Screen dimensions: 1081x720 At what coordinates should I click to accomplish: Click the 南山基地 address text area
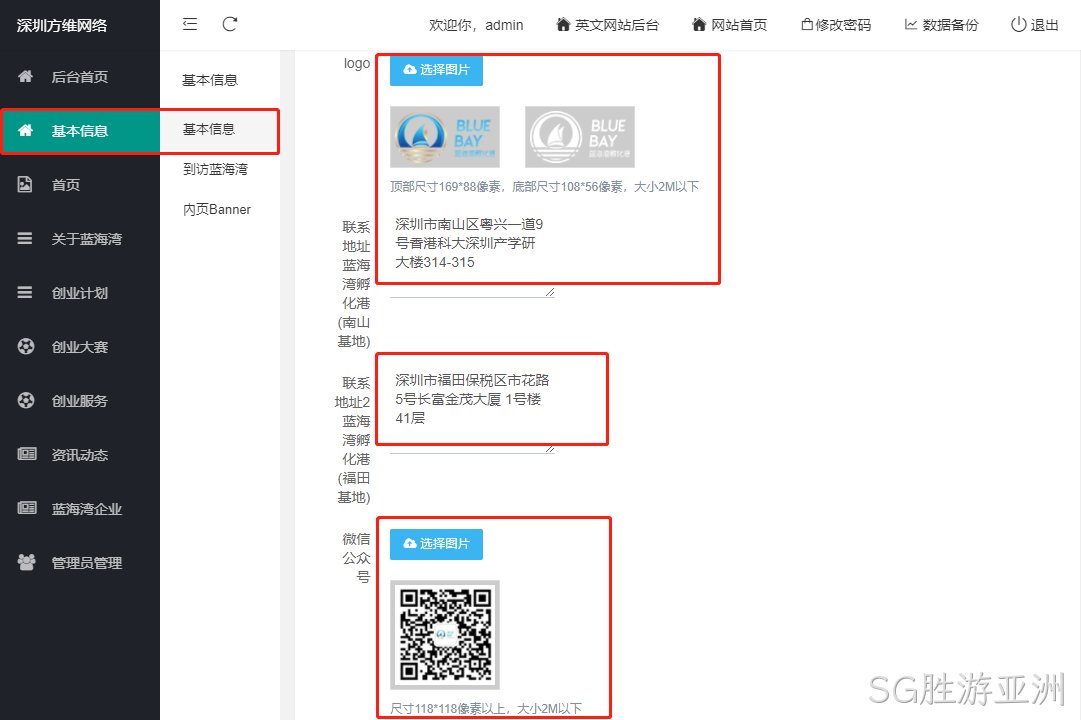coord(472,254)
